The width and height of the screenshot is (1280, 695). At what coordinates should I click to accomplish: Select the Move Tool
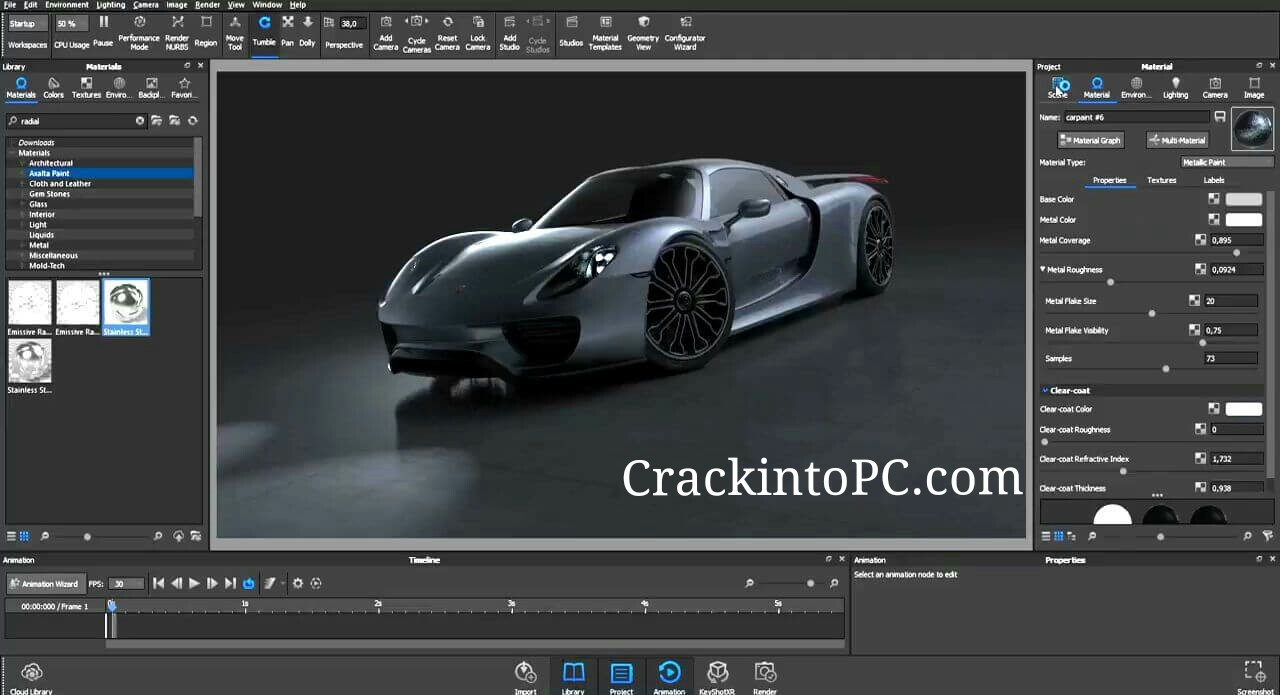[235, 32]
